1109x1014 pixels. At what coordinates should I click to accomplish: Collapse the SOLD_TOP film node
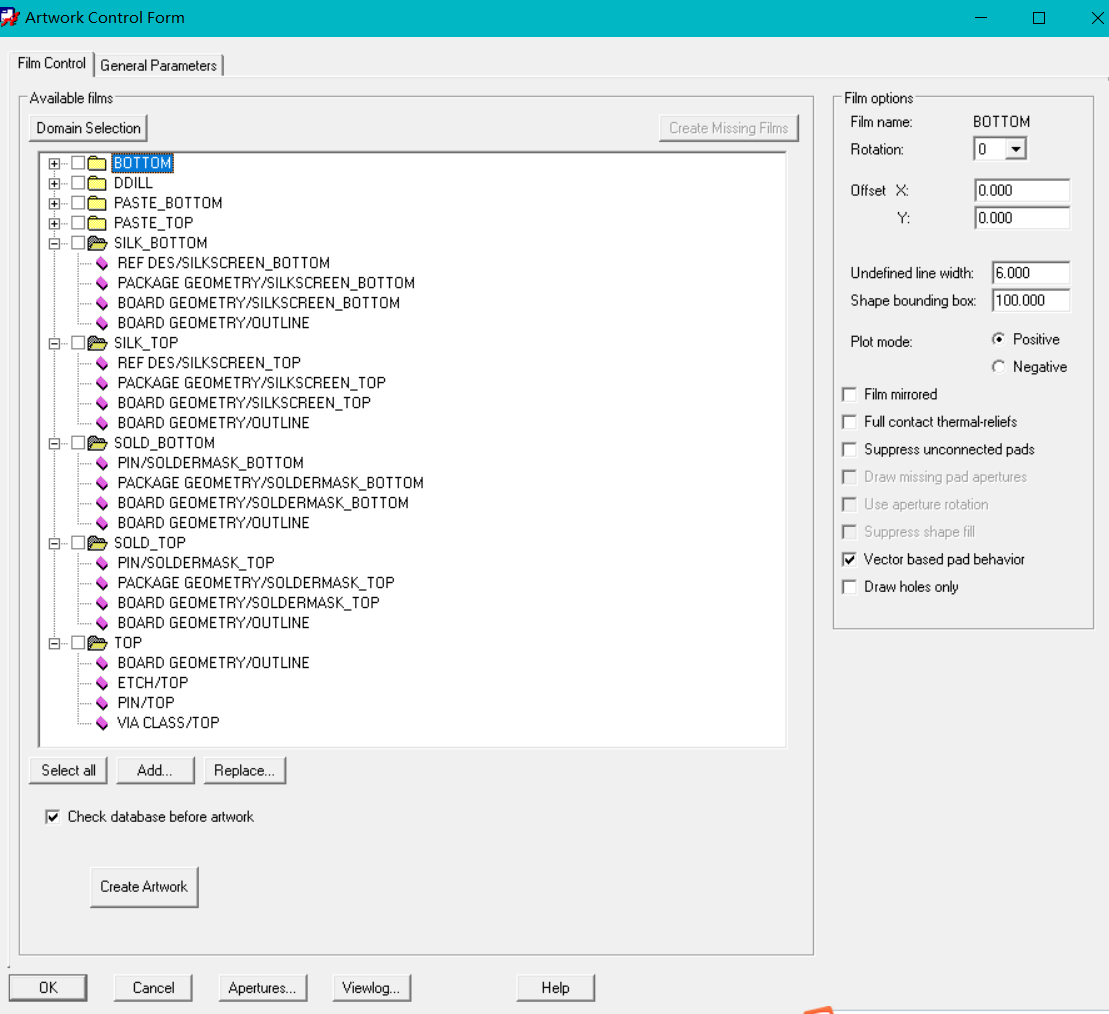(54, 543)
